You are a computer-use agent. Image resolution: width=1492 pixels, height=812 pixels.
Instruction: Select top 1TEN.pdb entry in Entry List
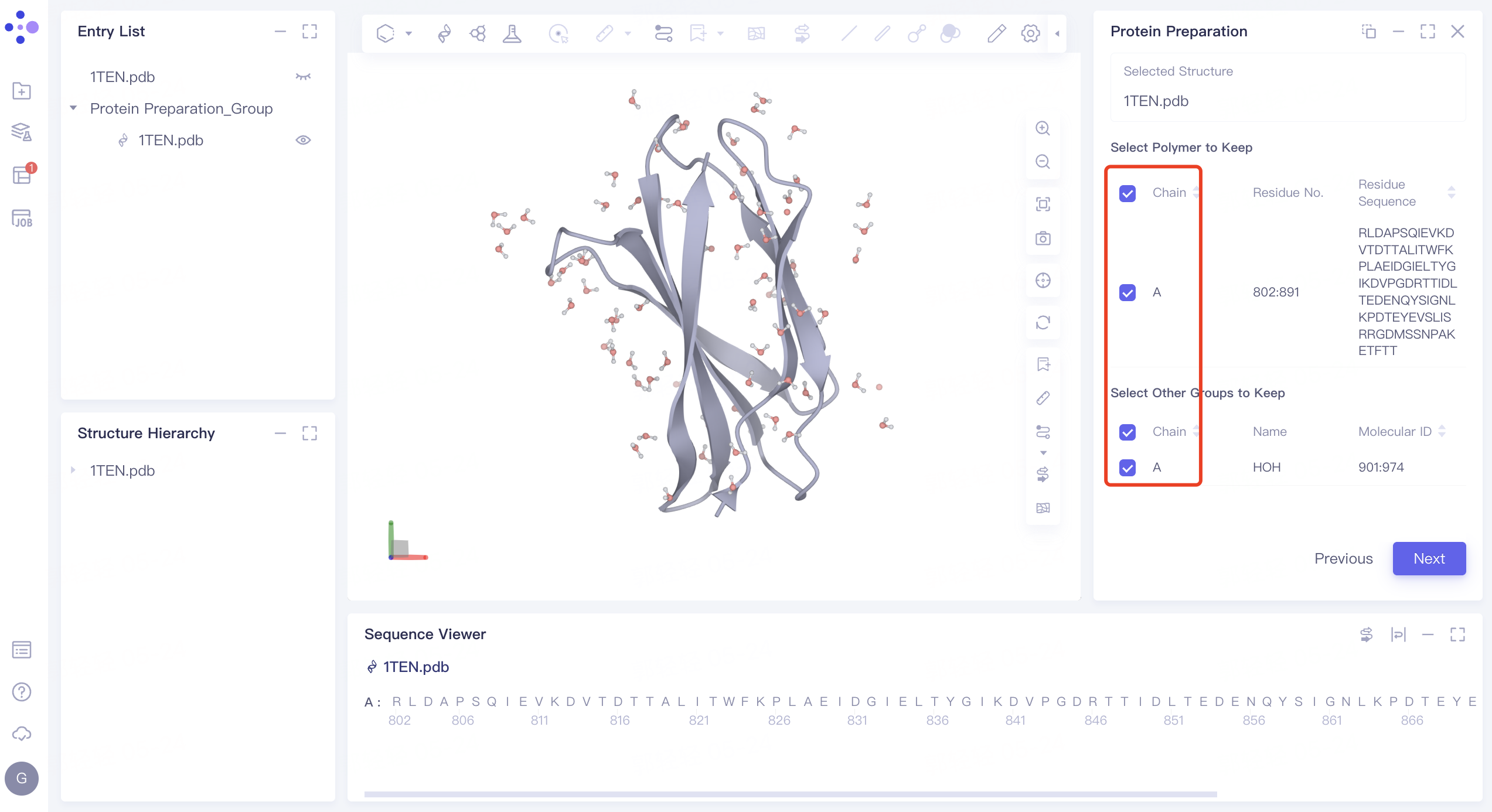tap(122, 77)
